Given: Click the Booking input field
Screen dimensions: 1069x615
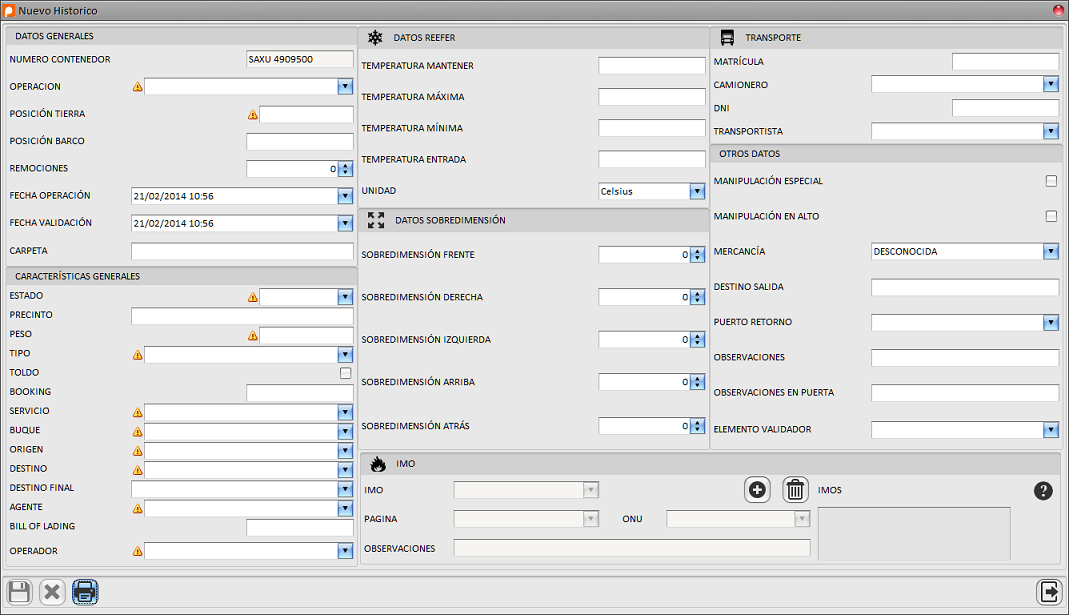Looking at the screenshot, I should coord(300,393).
